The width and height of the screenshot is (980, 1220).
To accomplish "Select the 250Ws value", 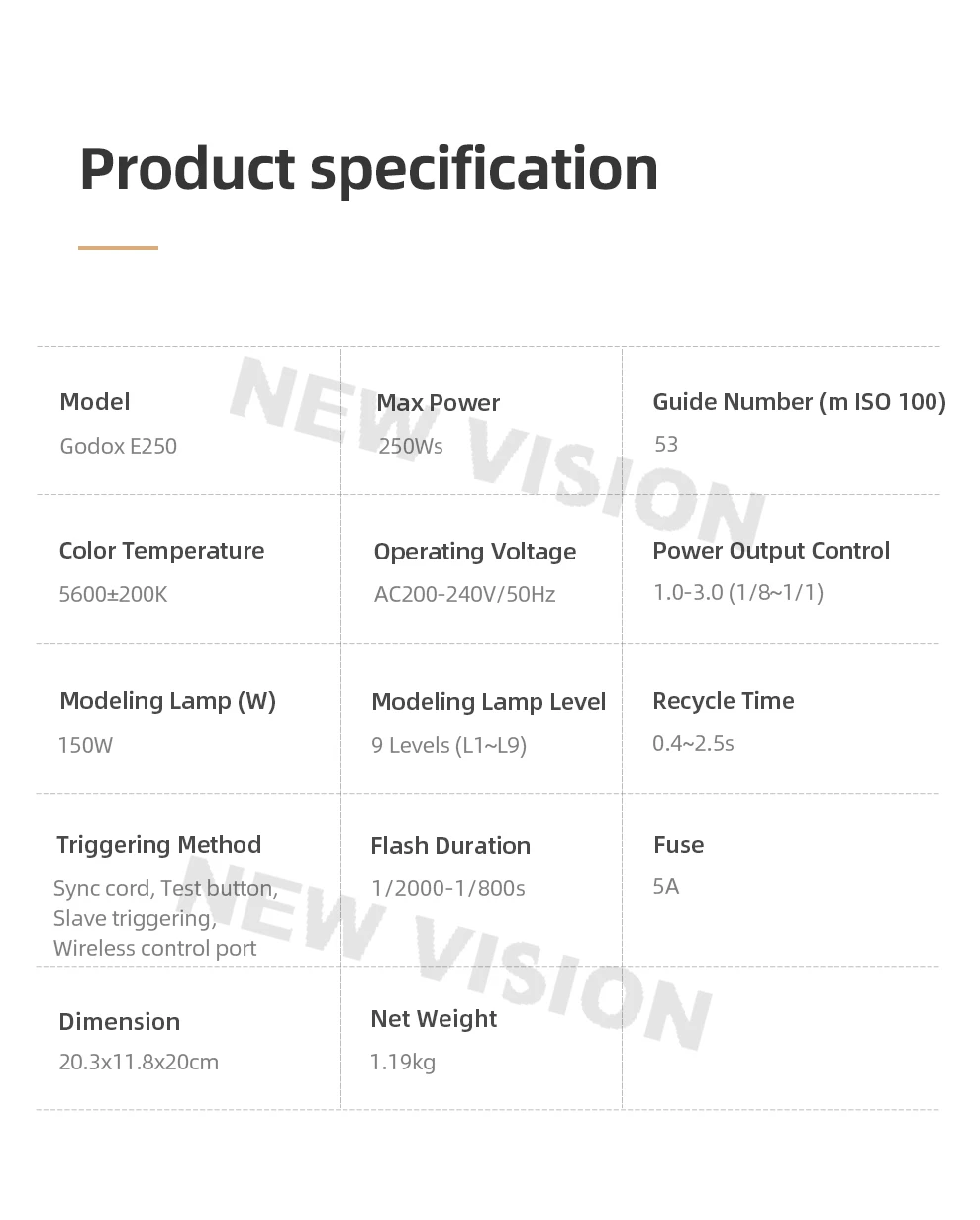I will coord(411,447).
